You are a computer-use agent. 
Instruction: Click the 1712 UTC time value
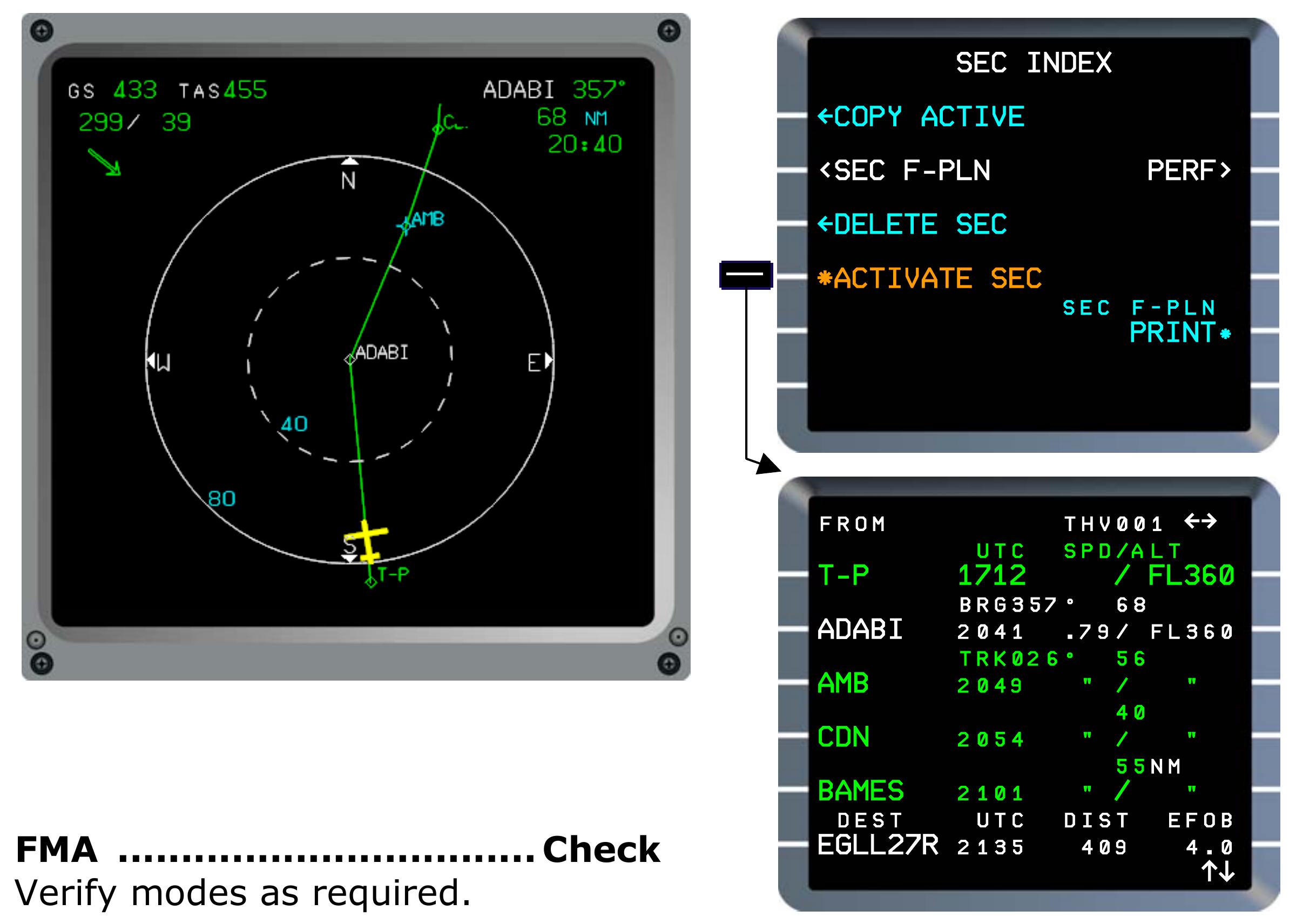pyautogui.click(x=991, y=575)
